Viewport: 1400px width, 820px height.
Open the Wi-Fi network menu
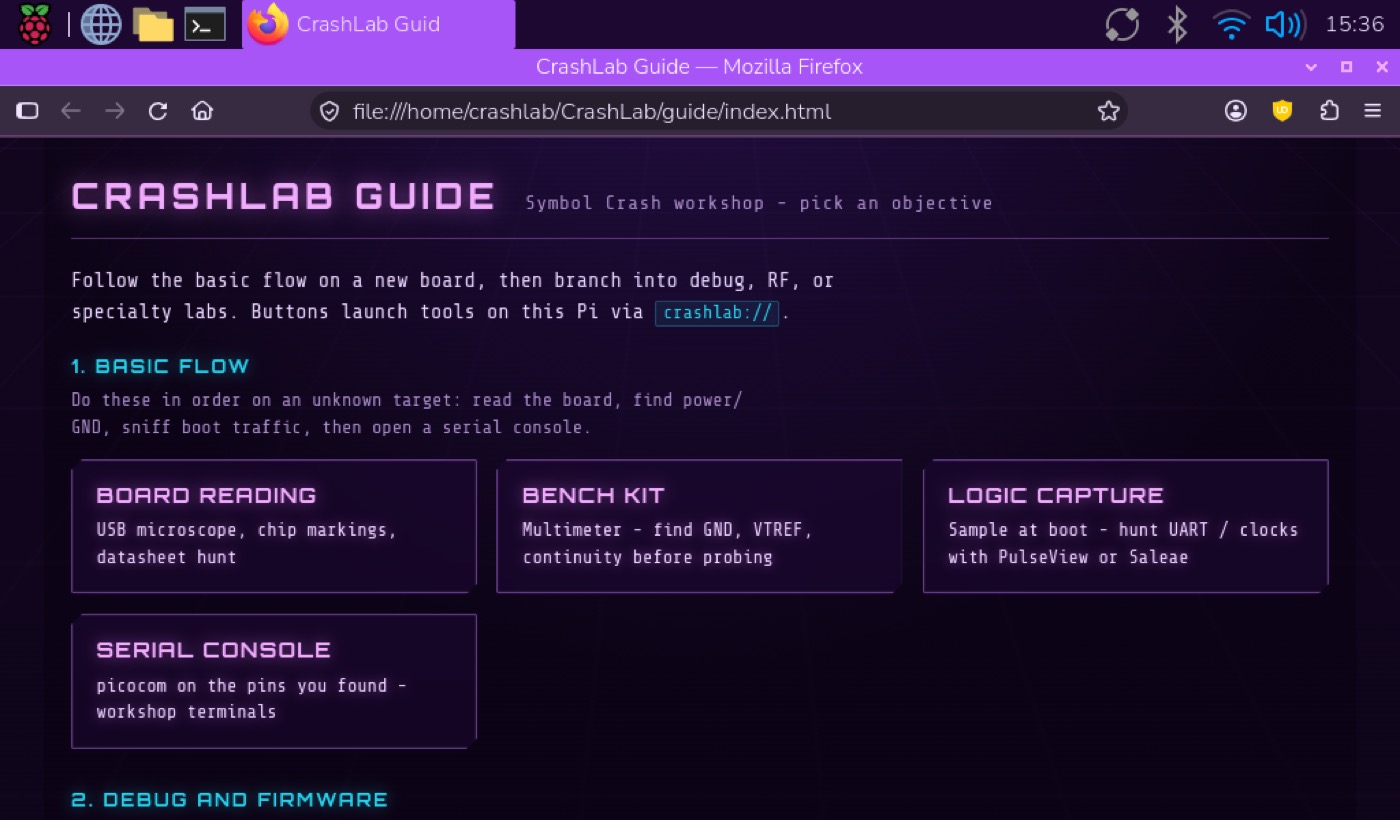click(x=1231, y=24)
